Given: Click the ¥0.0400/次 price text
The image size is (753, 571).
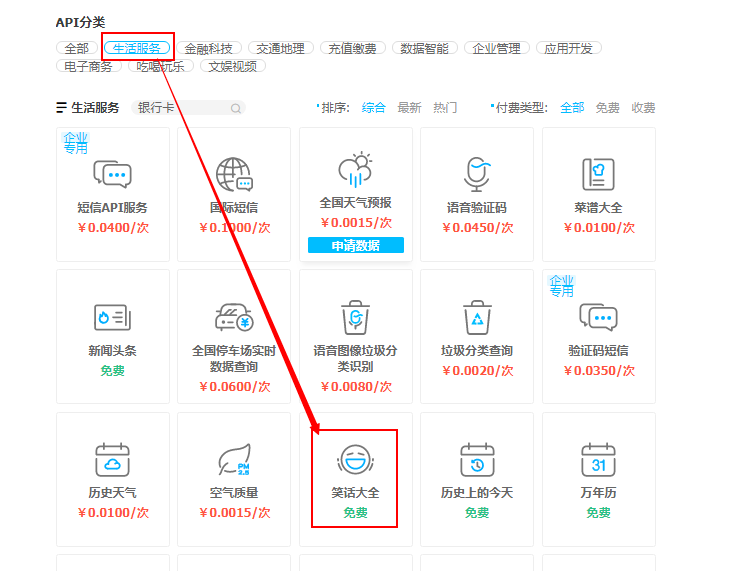Looking at the screenshot, I should tap(113, 228).
